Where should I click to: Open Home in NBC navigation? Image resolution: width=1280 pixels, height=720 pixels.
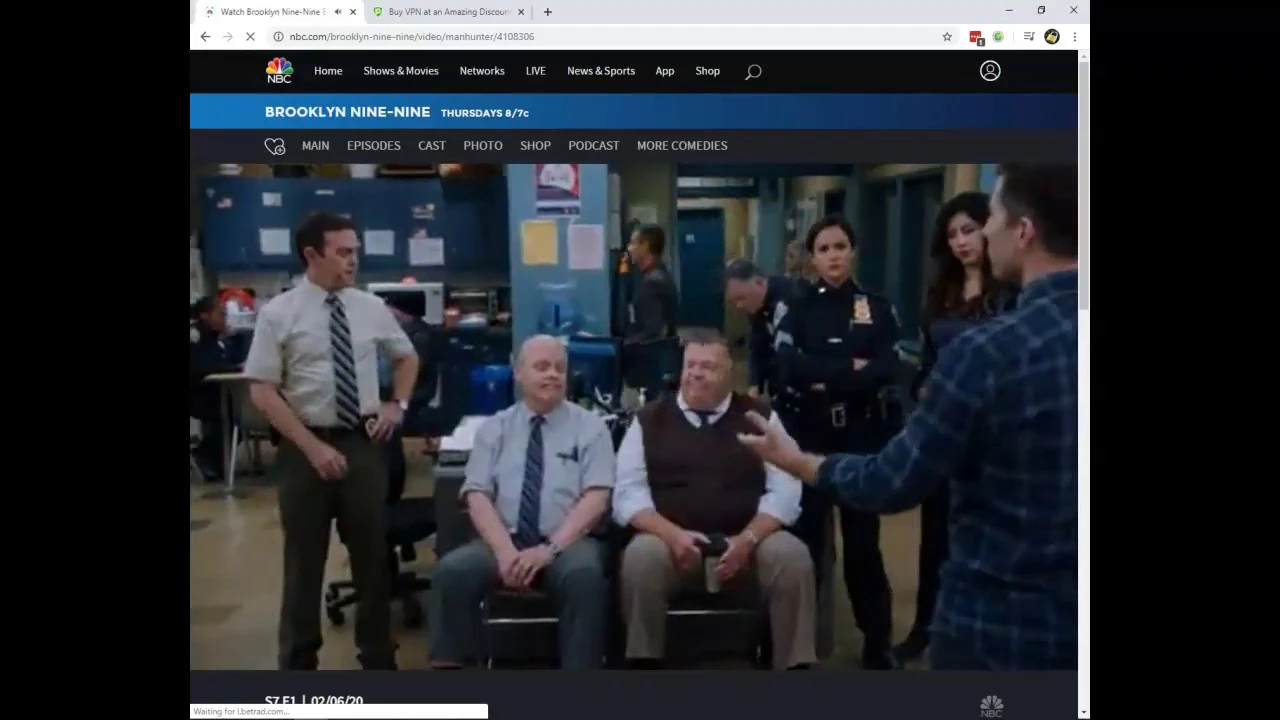coord(328,71)
